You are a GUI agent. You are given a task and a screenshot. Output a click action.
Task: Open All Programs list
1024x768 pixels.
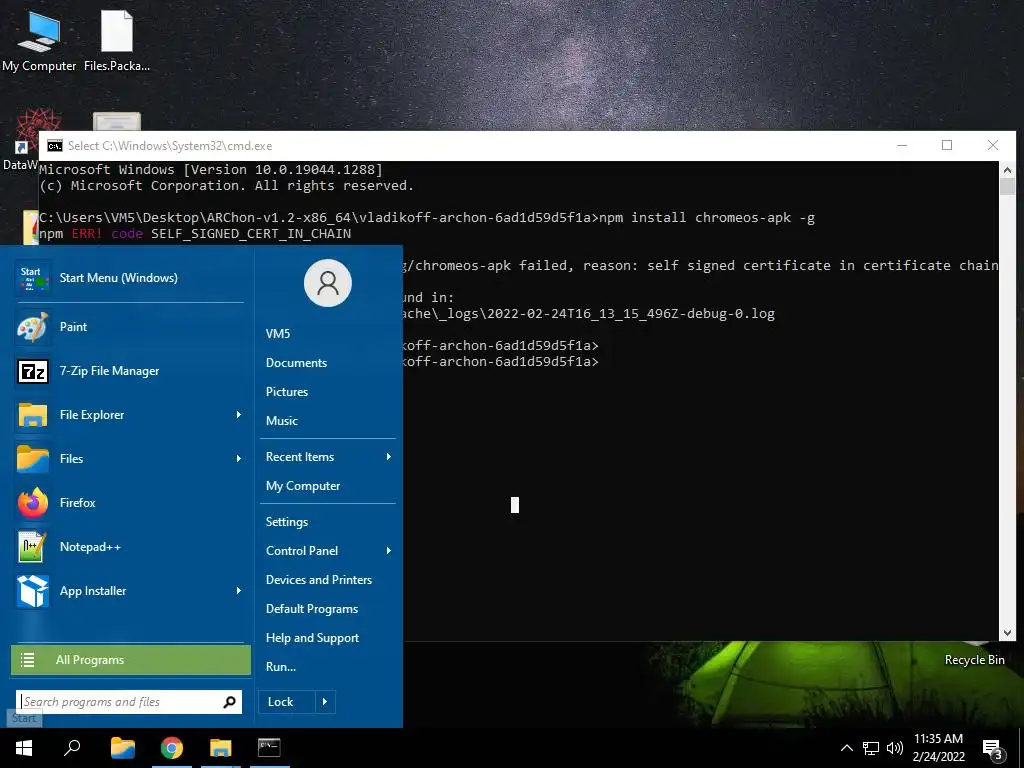(x=131, y=660)
